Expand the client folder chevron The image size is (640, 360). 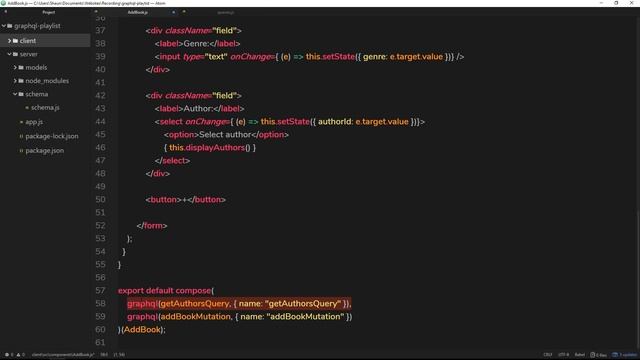click(9, 41)
